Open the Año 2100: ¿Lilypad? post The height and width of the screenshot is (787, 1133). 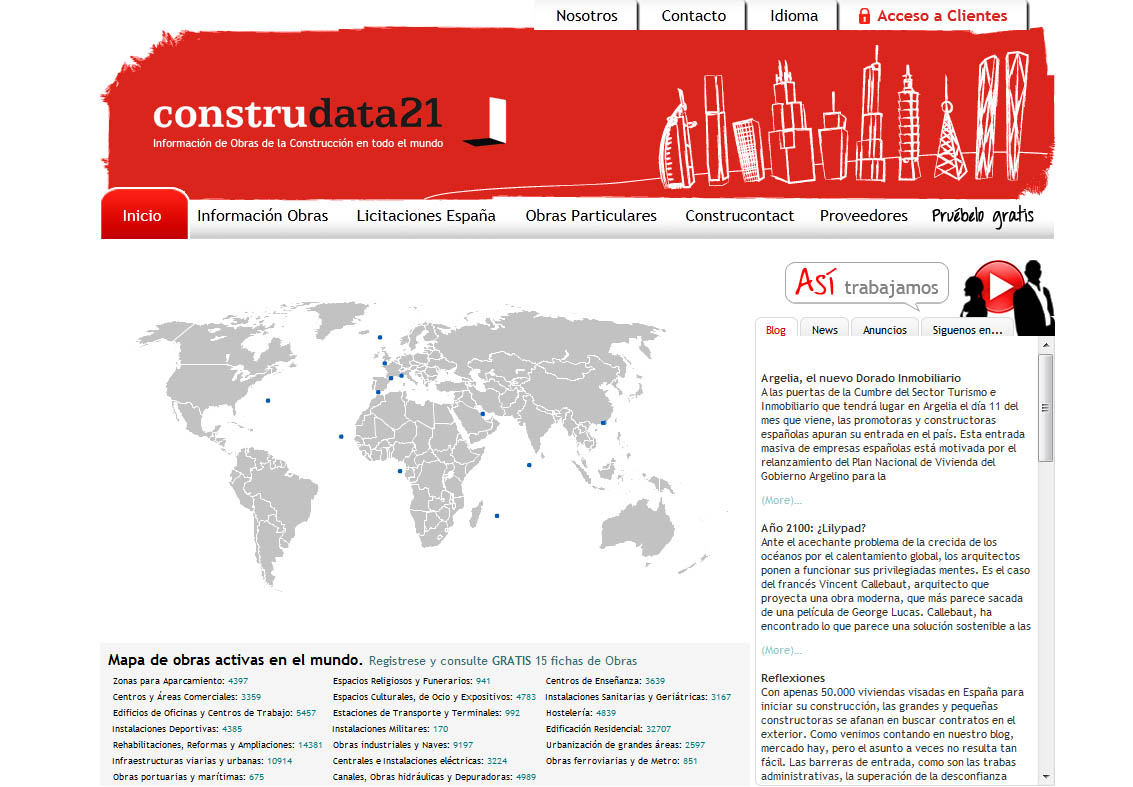pos(813,528)
